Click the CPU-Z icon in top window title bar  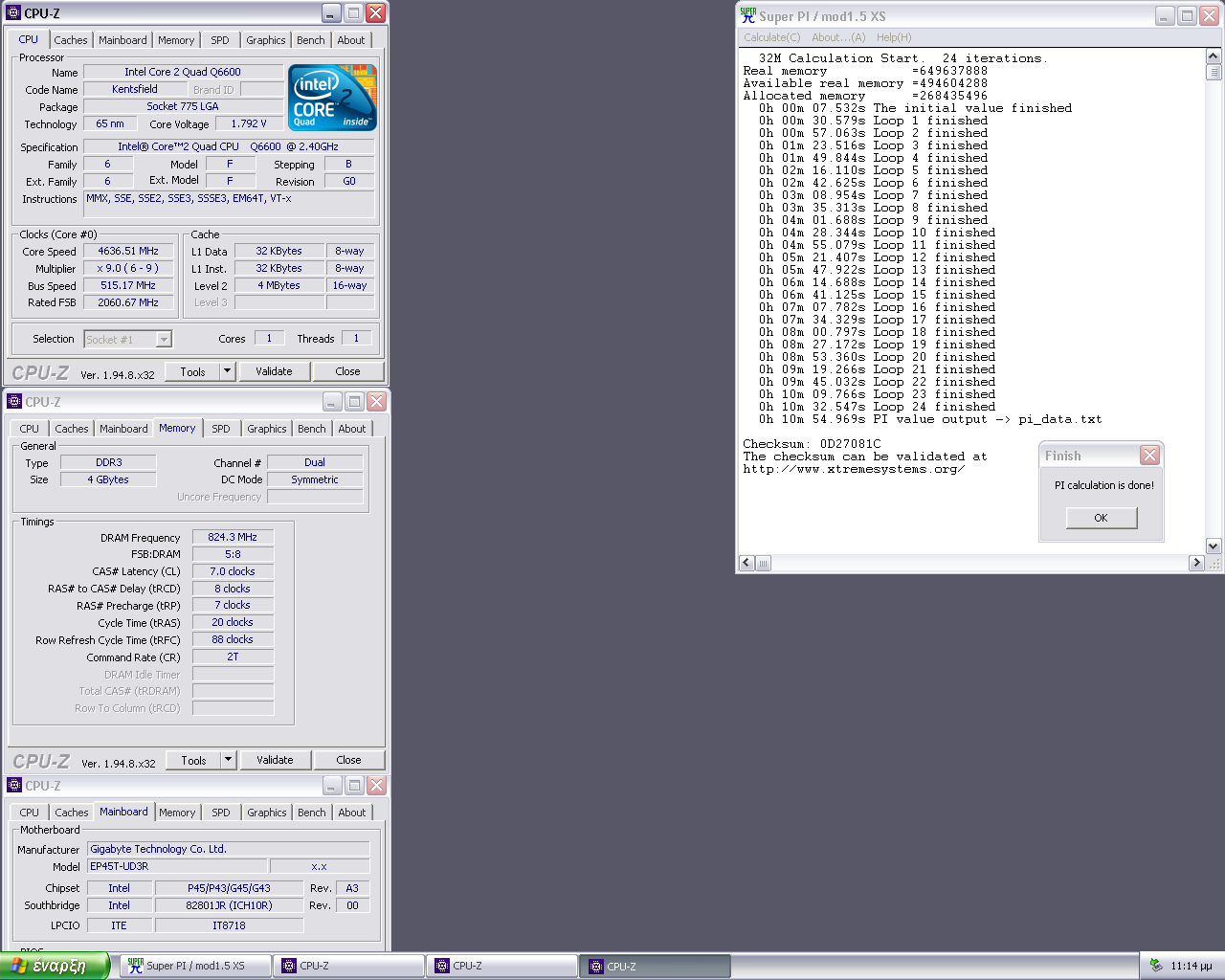[13, 13]
